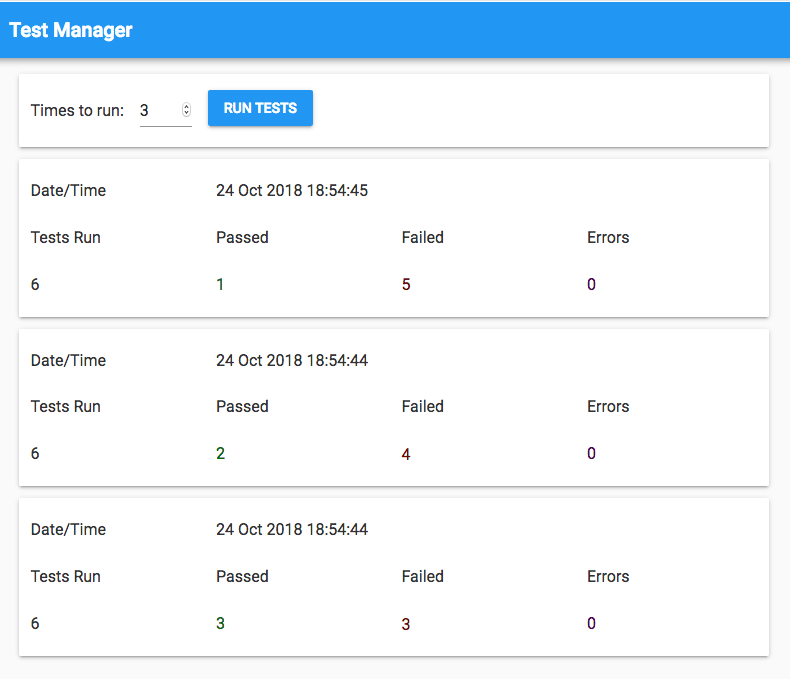The width and height of the screenshot is (790, 679).
Task: Click the Errors value in the first result card
Action: (x=591, y=284)
